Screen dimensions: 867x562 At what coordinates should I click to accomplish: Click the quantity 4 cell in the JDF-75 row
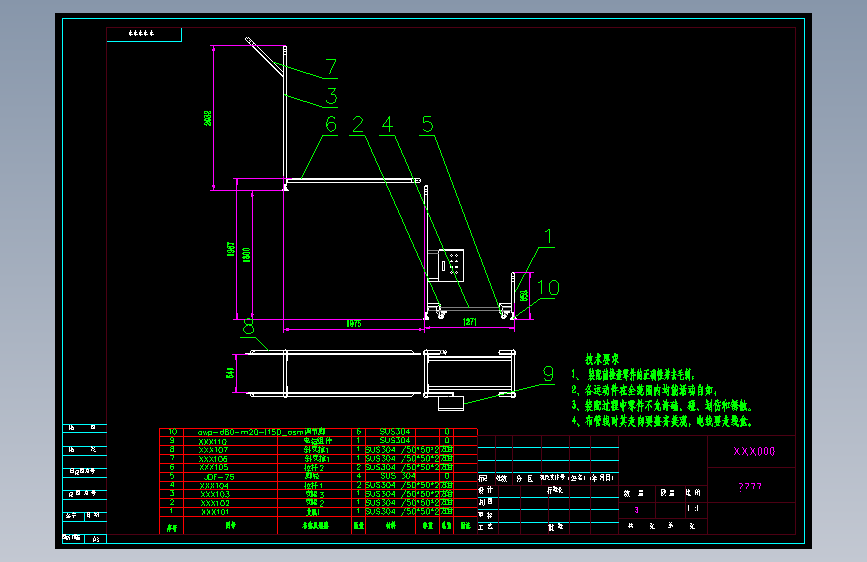tap(358, 476)
